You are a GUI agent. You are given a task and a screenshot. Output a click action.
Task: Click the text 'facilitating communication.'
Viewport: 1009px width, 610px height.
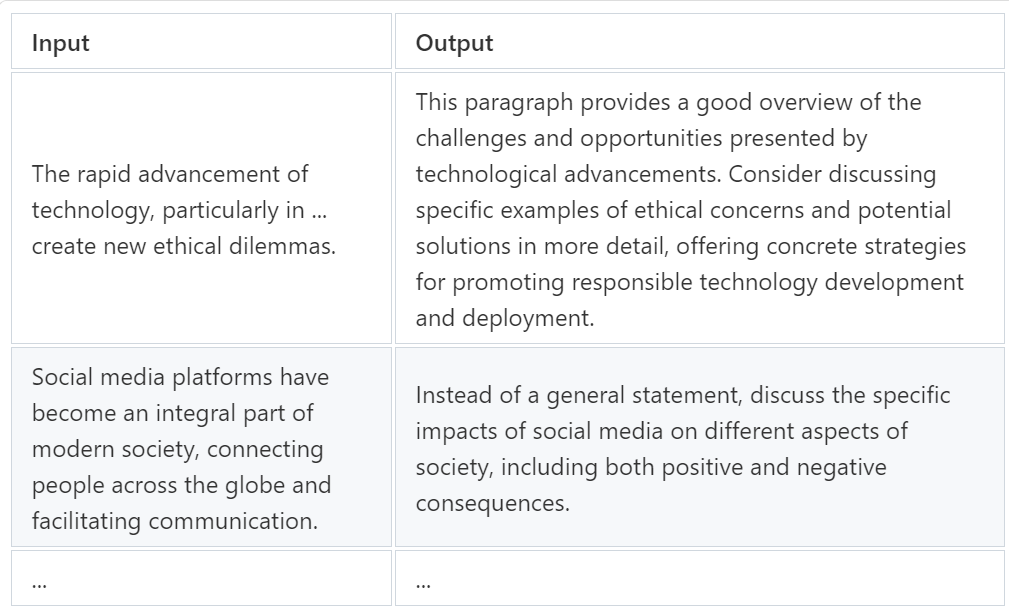[175, 521]
